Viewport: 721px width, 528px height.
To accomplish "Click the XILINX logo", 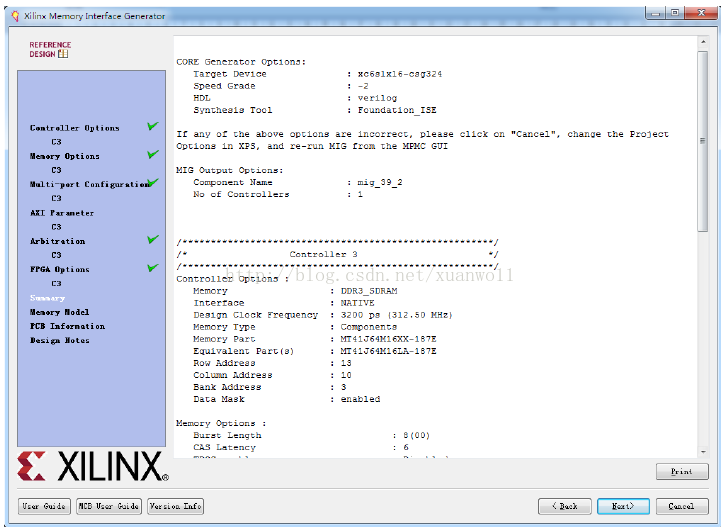I will [92, 466].
